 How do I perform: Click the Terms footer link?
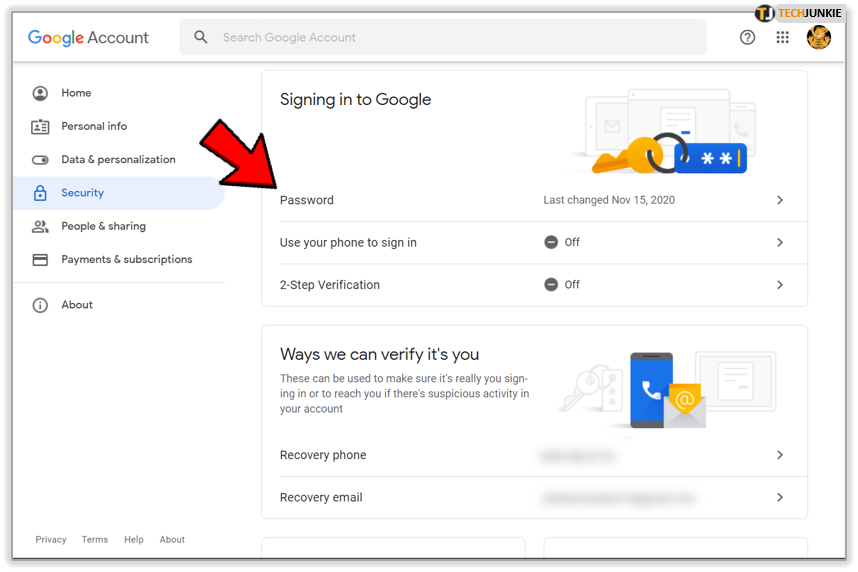click(x=95, y=540)
